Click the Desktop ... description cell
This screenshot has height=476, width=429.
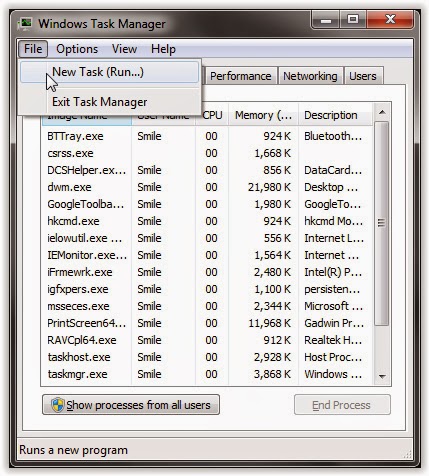[331, 187]
